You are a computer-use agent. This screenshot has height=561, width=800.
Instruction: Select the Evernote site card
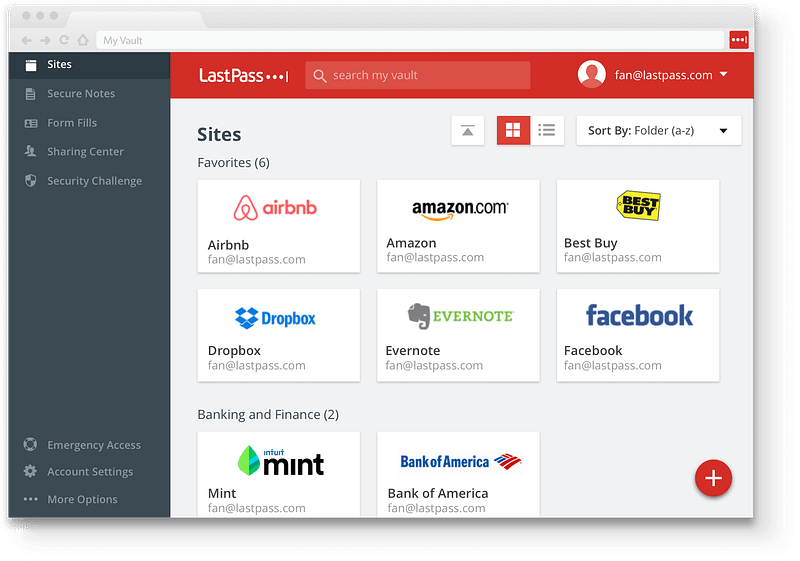pos(458,335)
